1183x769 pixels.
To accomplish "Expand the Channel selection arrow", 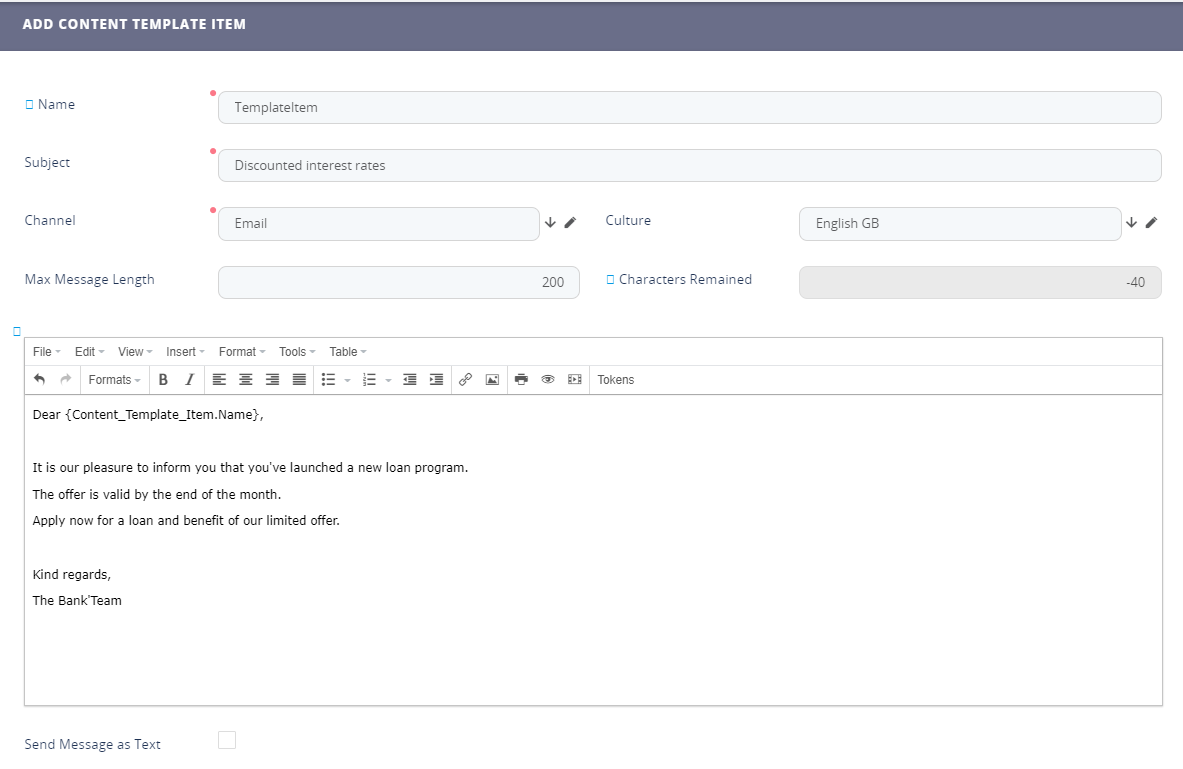I will coord(550,223).
